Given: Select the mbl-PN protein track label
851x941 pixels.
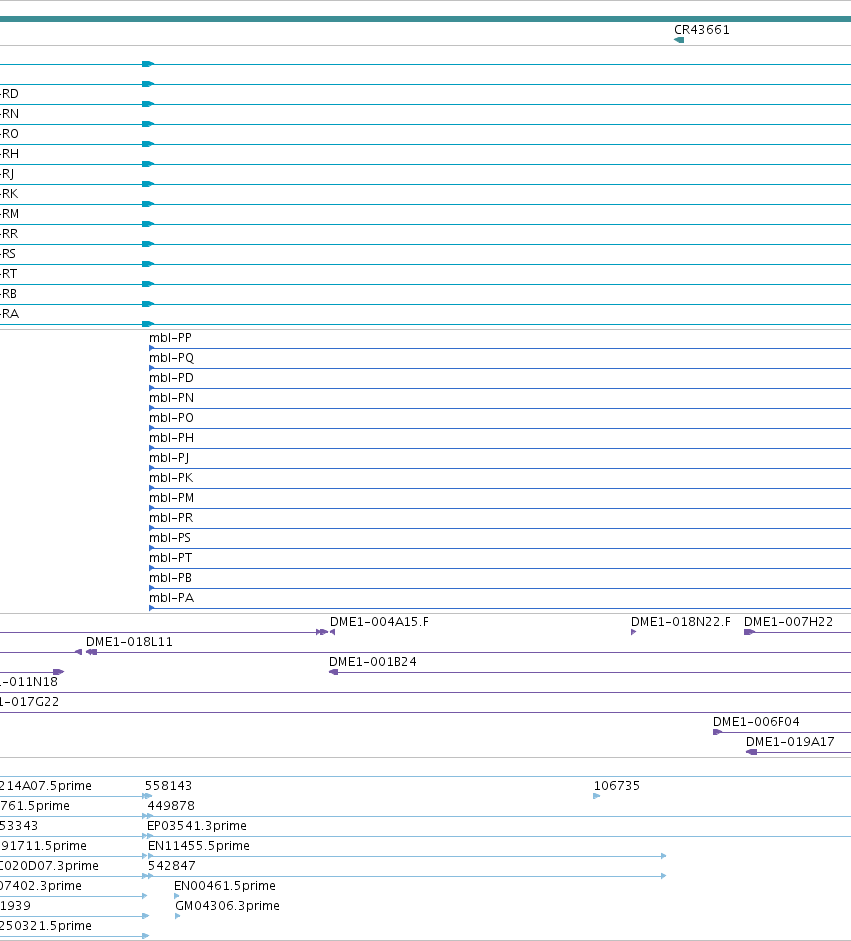Looking at the screenshot, I should click(x=171, y=398).
